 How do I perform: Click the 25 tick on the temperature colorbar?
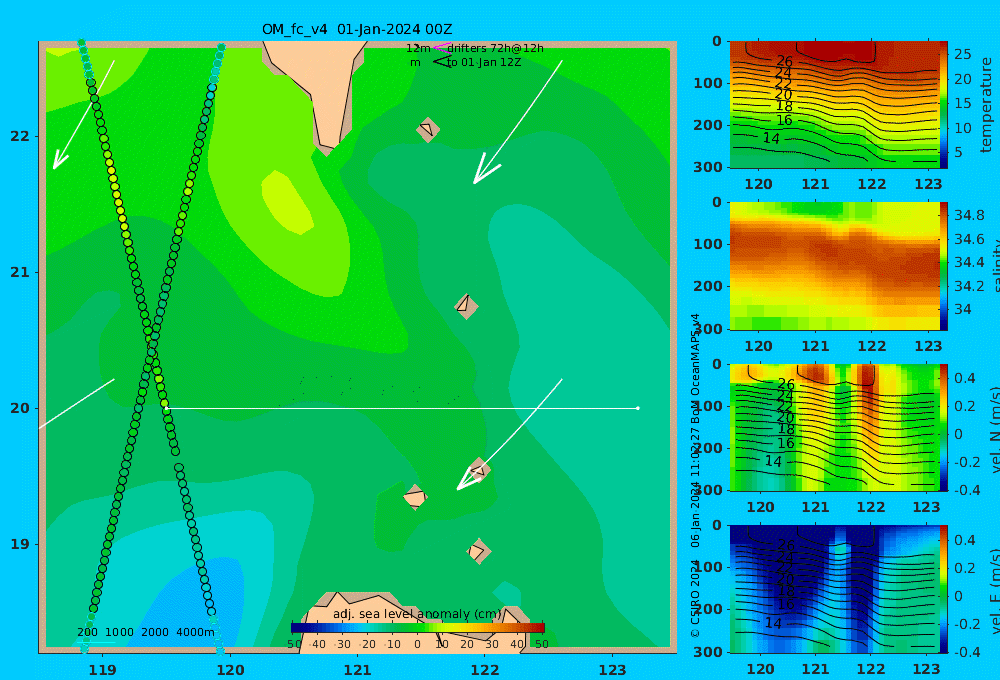(x=962, y=54)
